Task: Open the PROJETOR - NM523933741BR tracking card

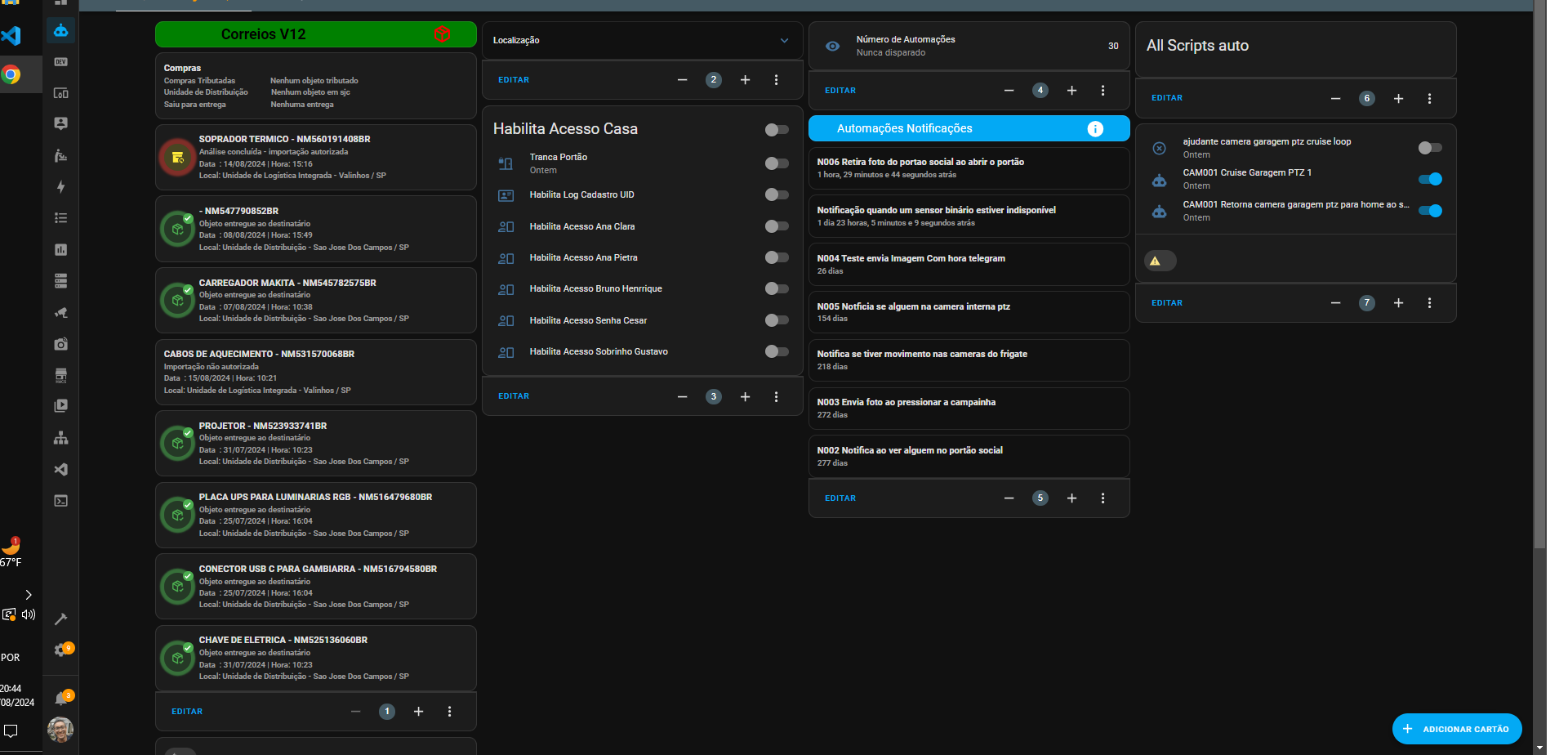Action: 316,444
